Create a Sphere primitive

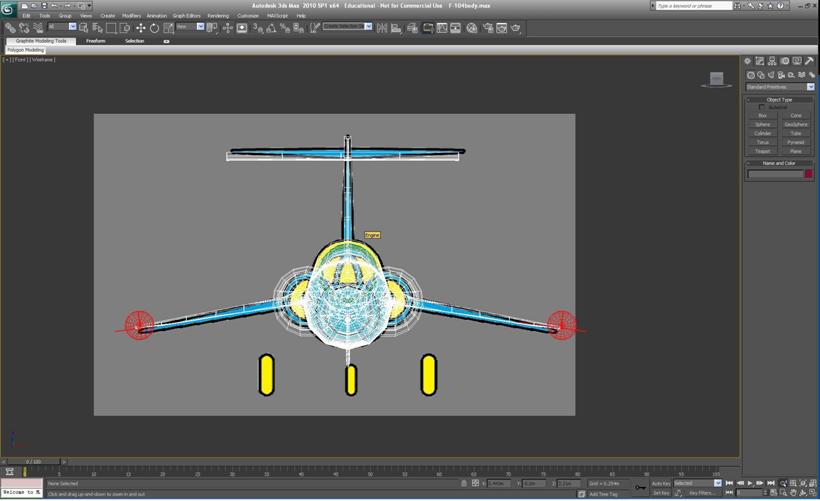point(762,124)
